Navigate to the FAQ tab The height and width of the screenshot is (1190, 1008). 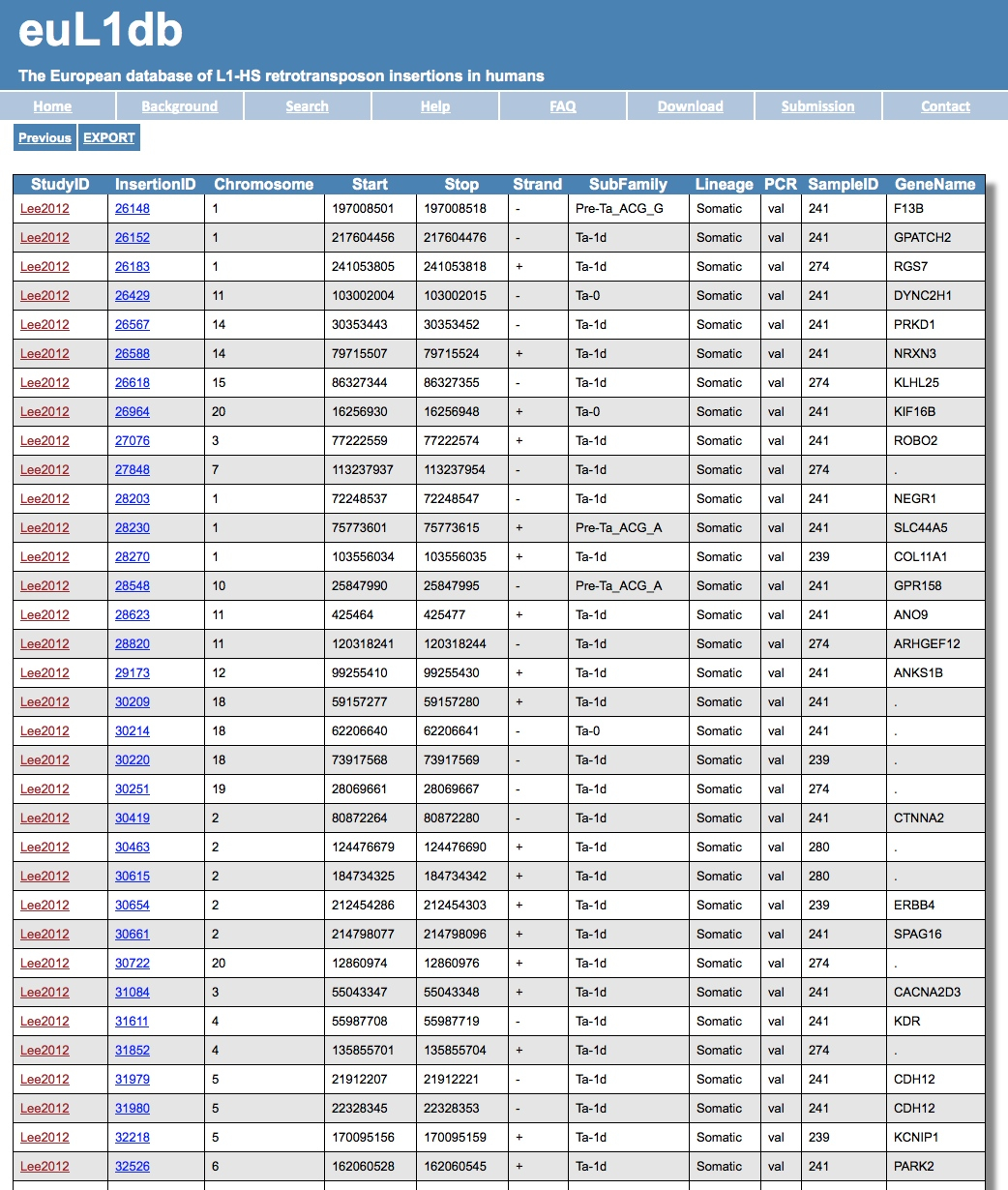pos(562,106)
